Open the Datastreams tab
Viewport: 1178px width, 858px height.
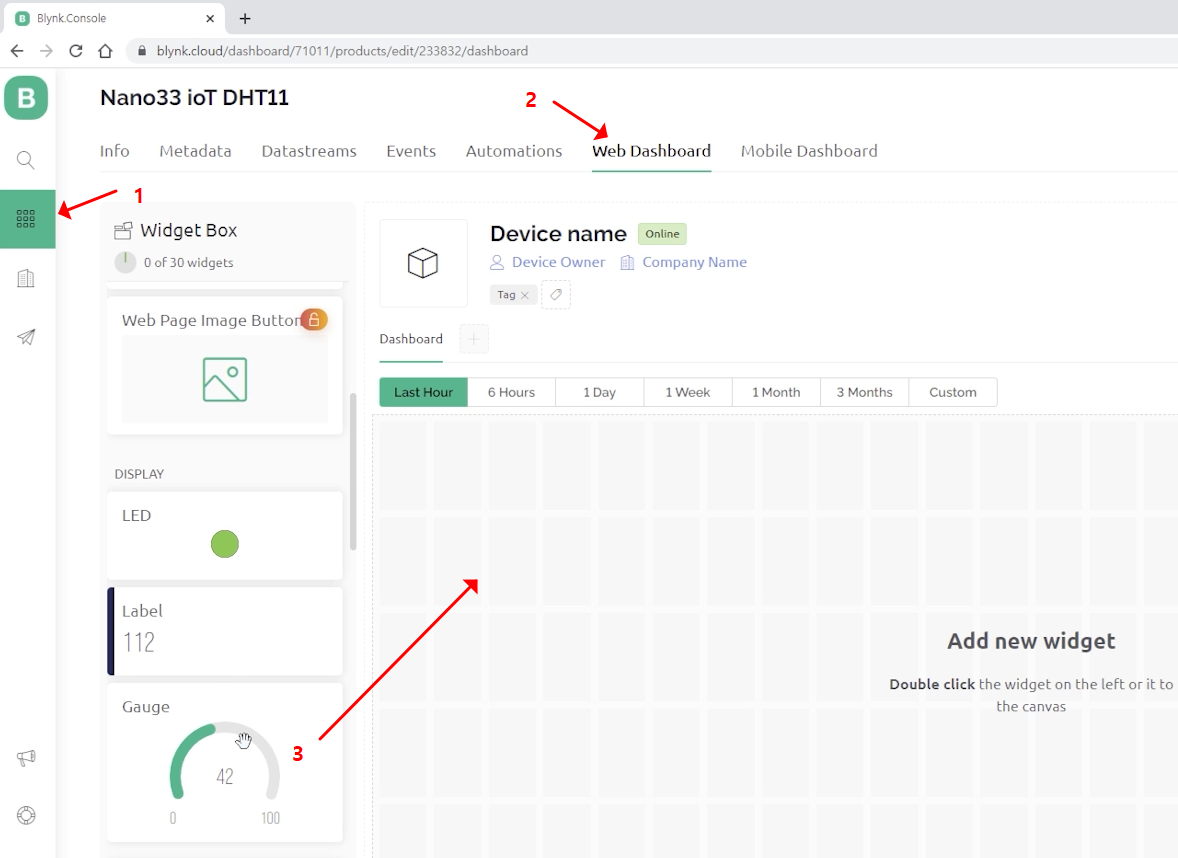pyautogui.click(x=309, y=151)
